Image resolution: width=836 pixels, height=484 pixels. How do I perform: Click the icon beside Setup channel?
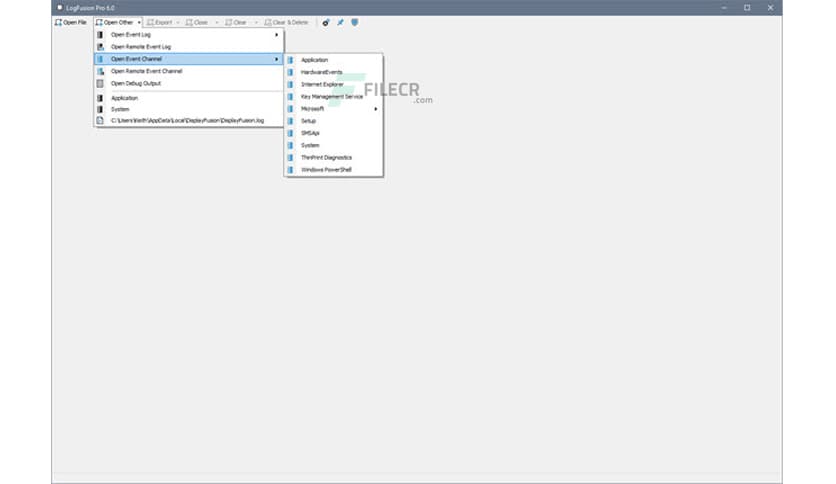coord(291,121)
